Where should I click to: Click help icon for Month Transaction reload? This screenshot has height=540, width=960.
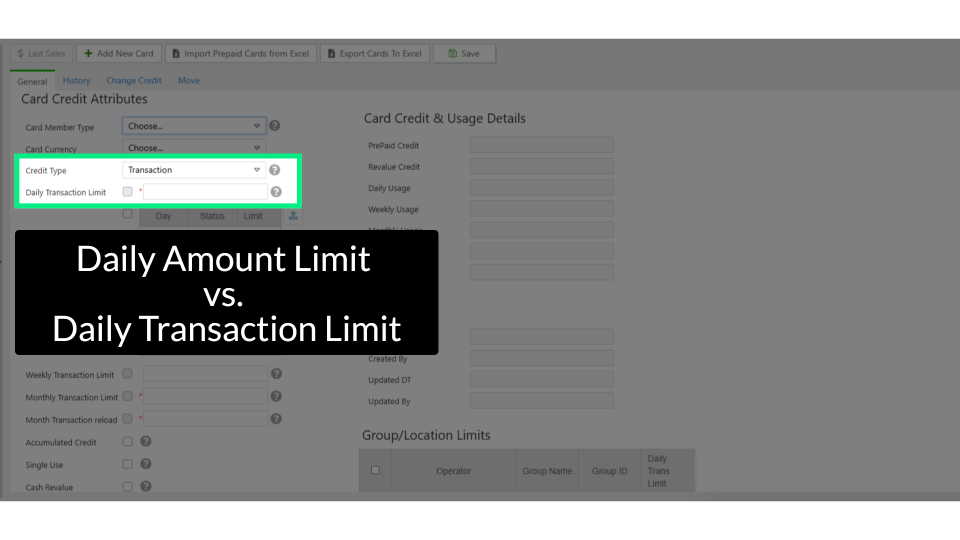276,419
